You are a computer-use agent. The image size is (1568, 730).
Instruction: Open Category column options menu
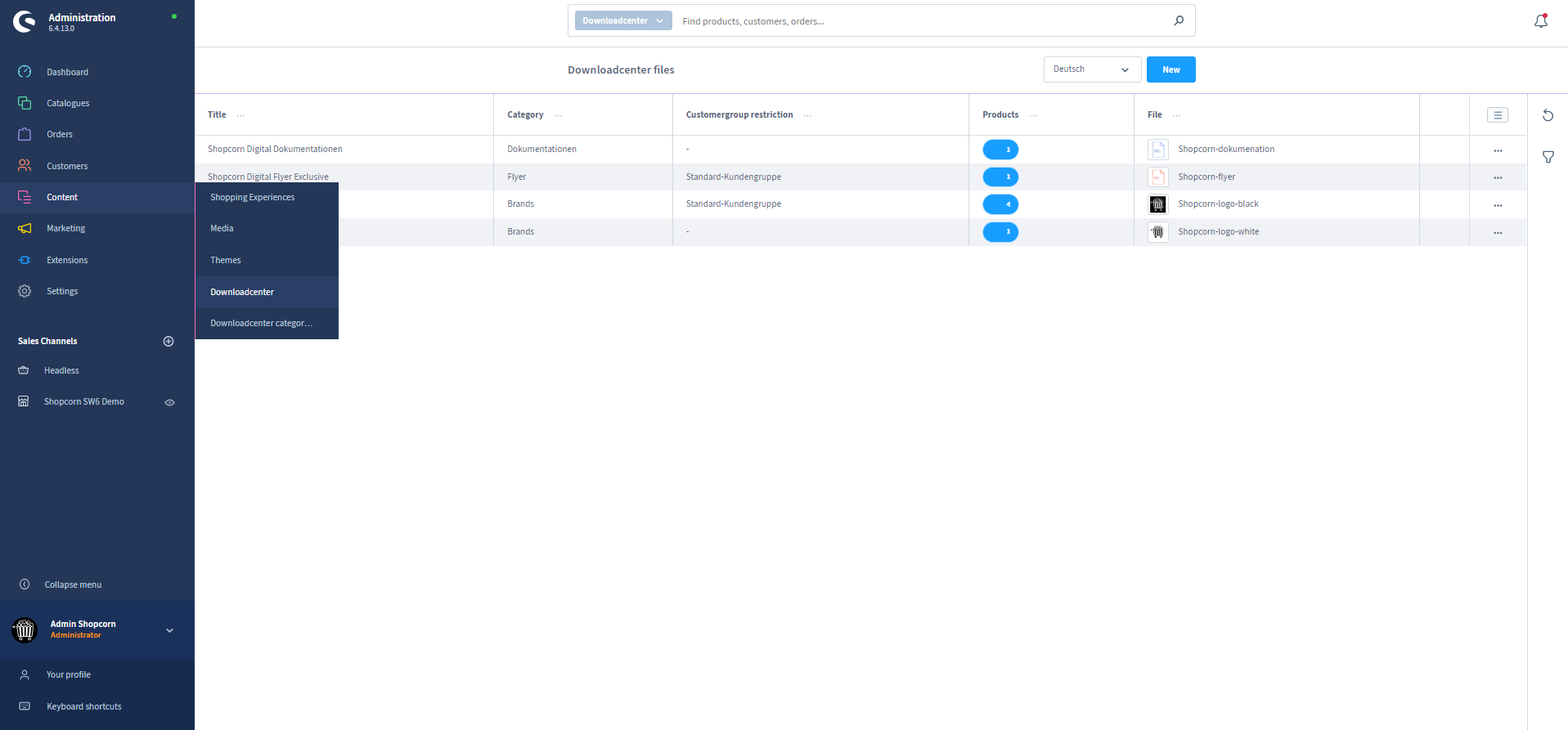(558, 115)
